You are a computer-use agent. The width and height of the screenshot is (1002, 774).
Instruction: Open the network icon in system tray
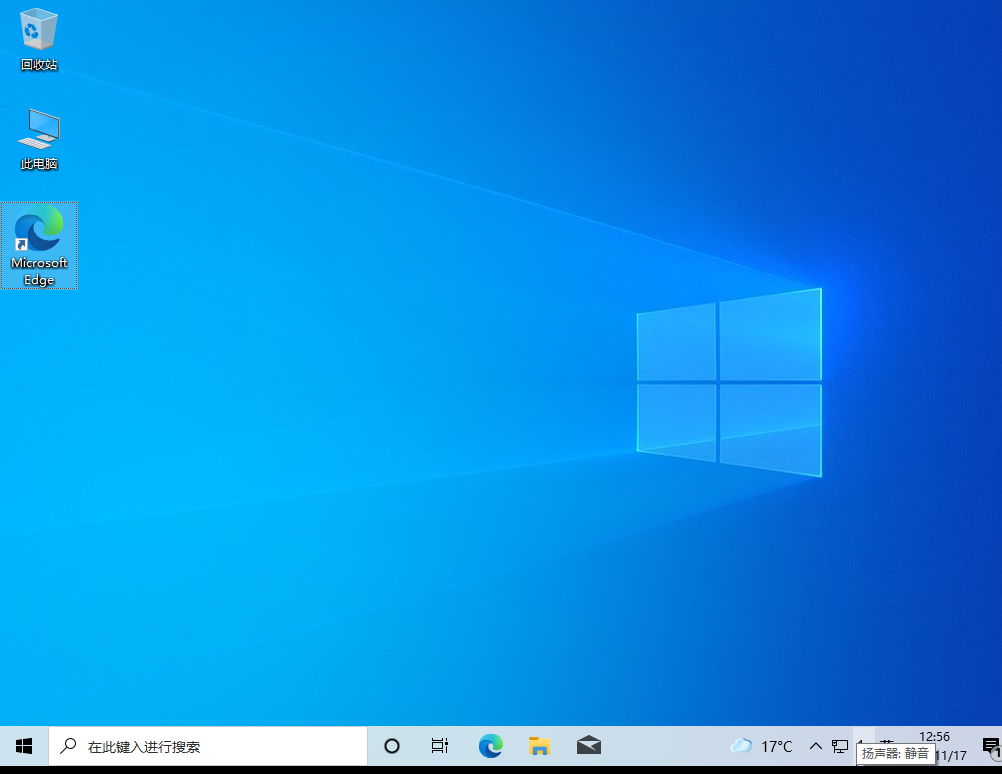[x=840, y=746]
